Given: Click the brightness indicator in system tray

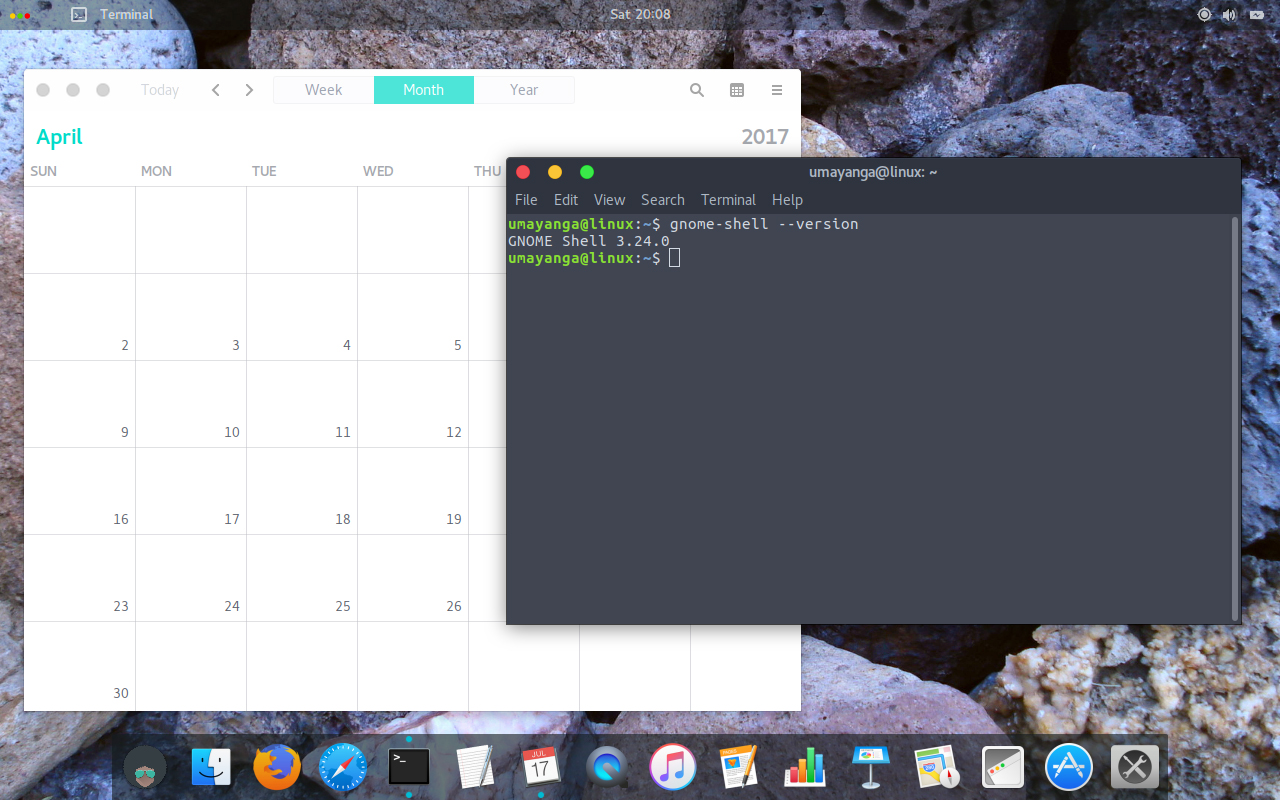Looking at the screenshot, I should click(x=1204, y=14).
